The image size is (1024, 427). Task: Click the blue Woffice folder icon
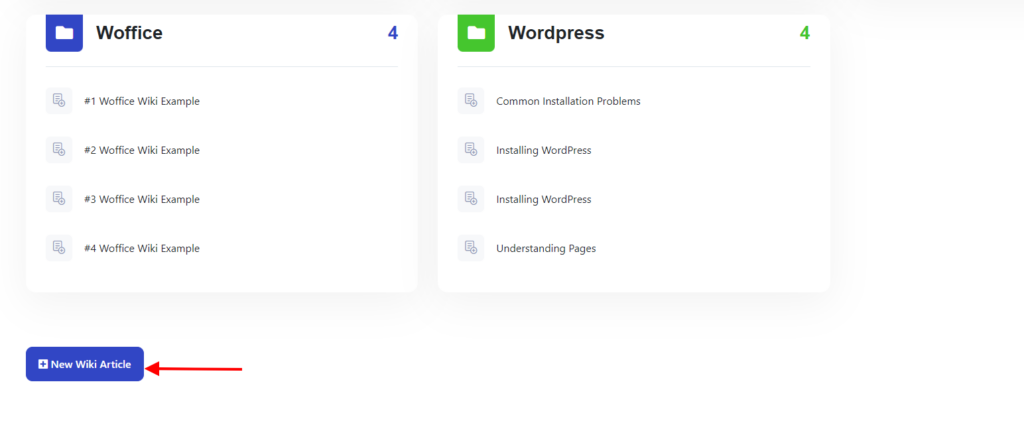64,33
